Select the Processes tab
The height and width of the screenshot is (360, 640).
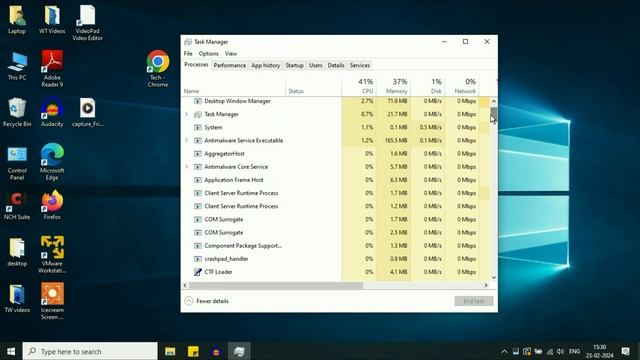(x=196, y=64)
